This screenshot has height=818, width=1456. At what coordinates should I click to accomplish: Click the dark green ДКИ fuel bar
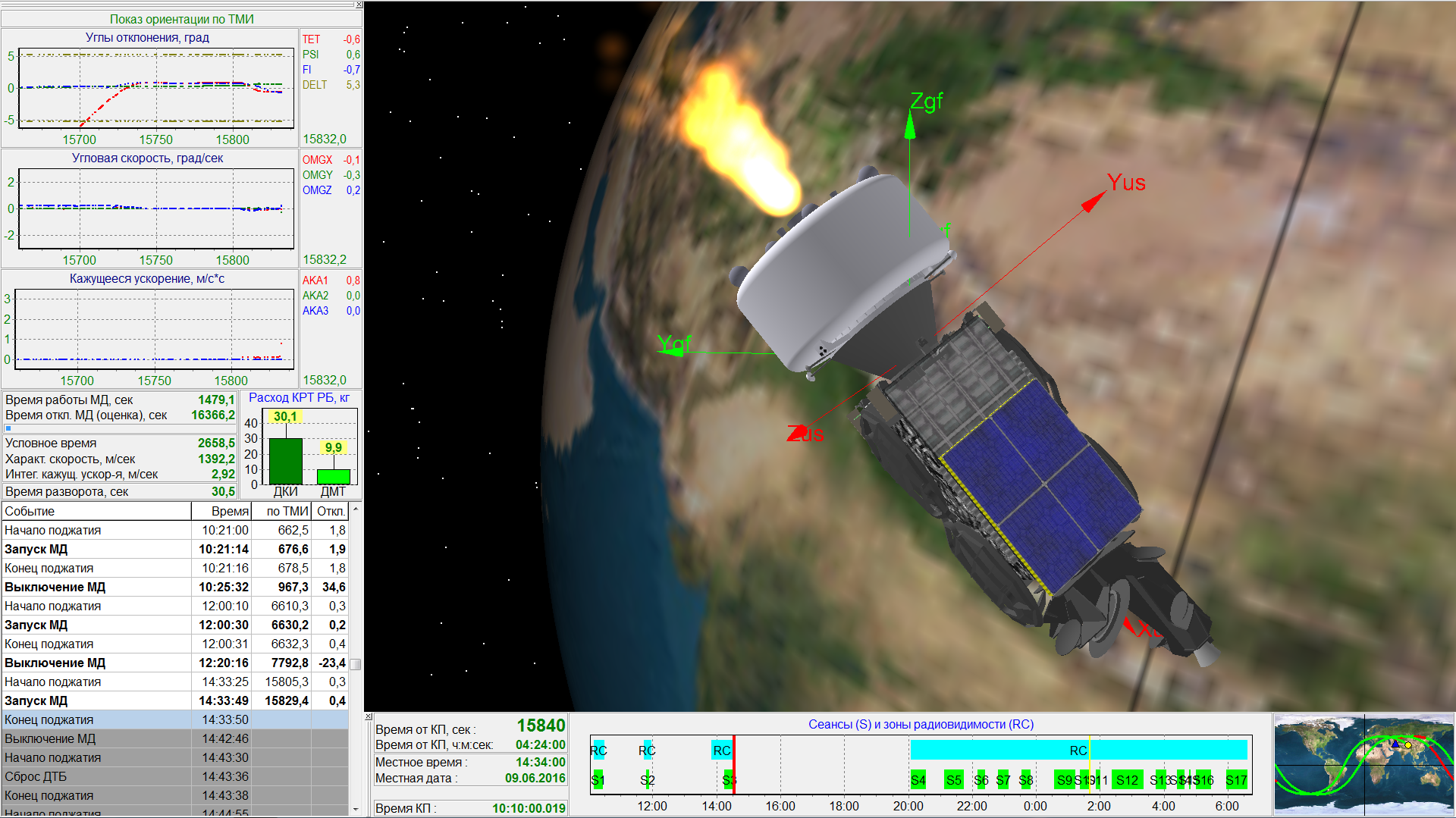click(286, 461)
